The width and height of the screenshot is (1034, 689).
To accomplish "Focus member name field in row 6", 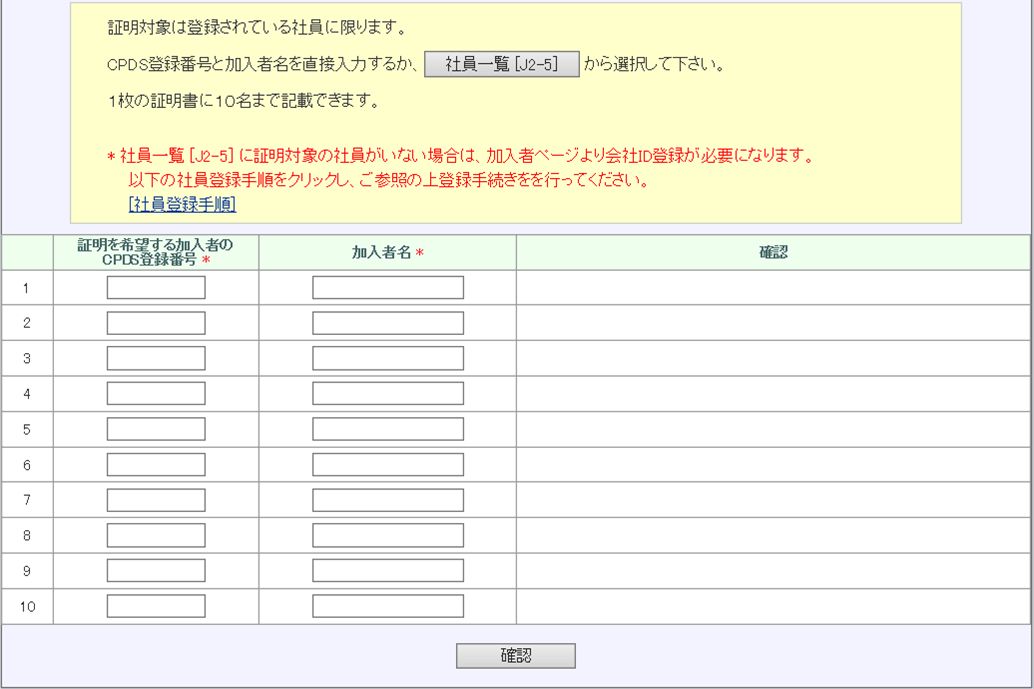I will pos(388,465).
